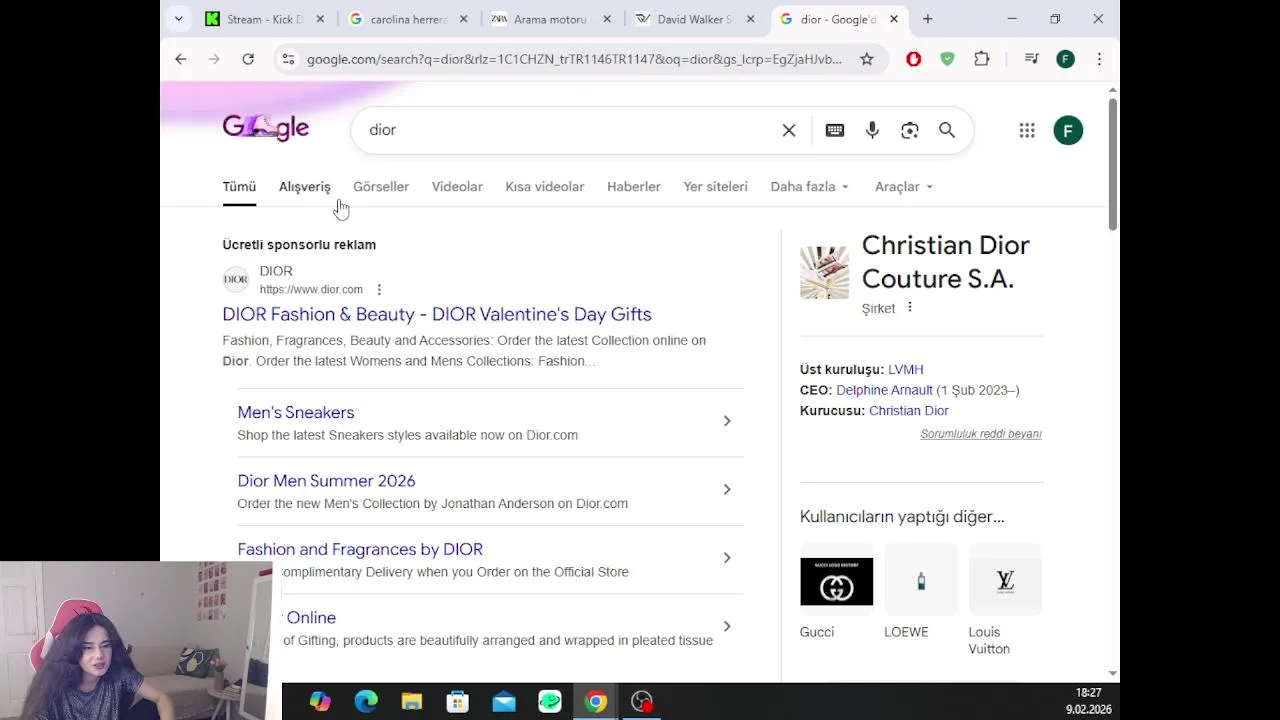Expand the Araçlar dropdown
This screenshot has width=1280, height=720.
903,187
